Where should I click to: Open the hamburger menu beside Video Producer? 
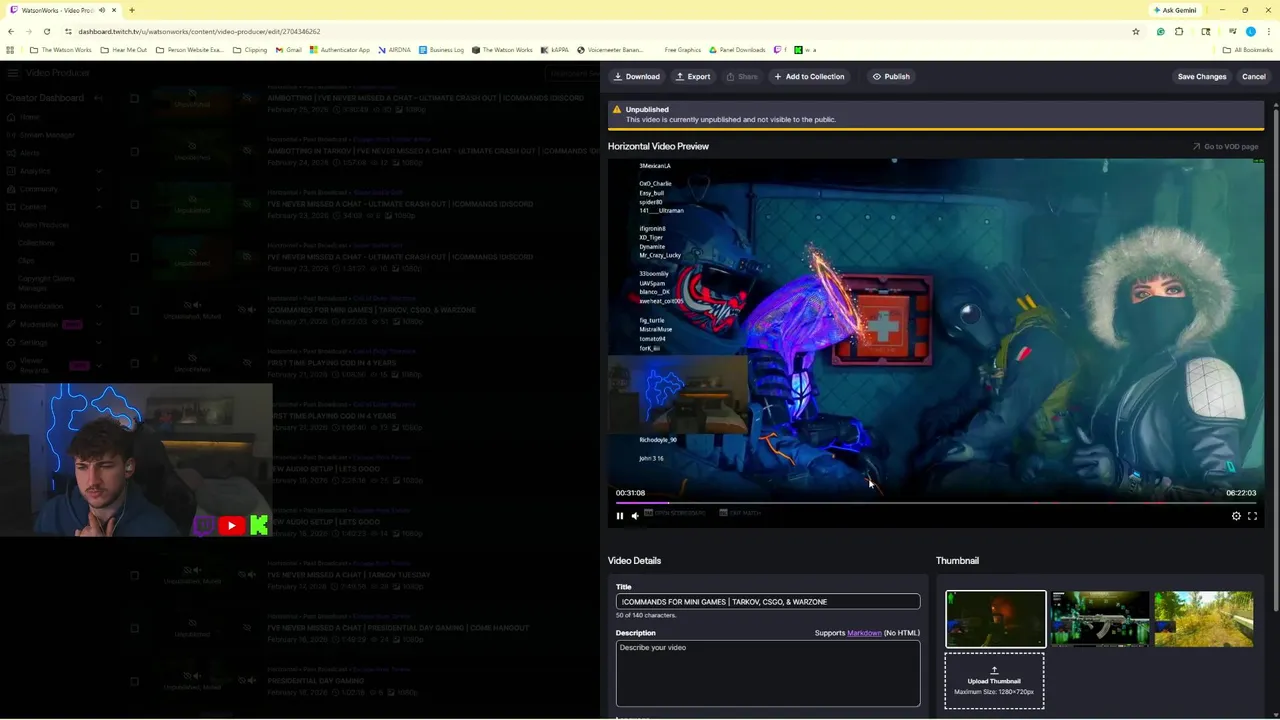tap(11, 73)
